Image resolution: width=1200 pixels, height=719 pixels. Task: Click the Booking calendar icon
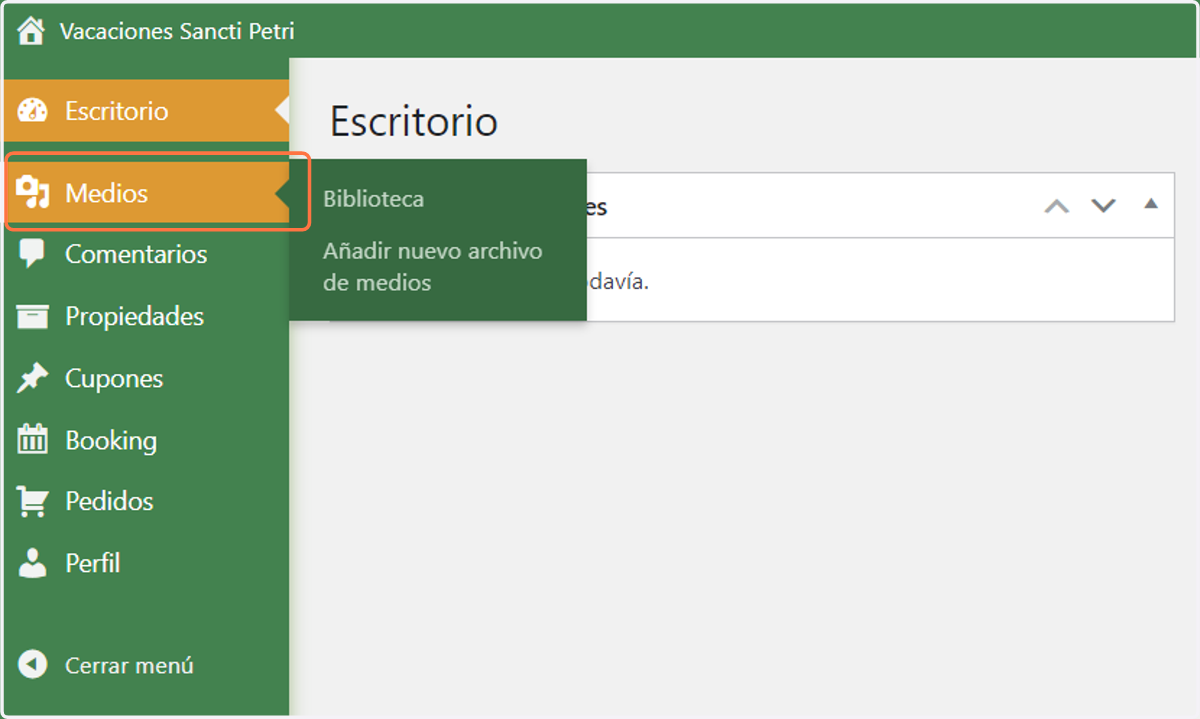coord(33,439)
